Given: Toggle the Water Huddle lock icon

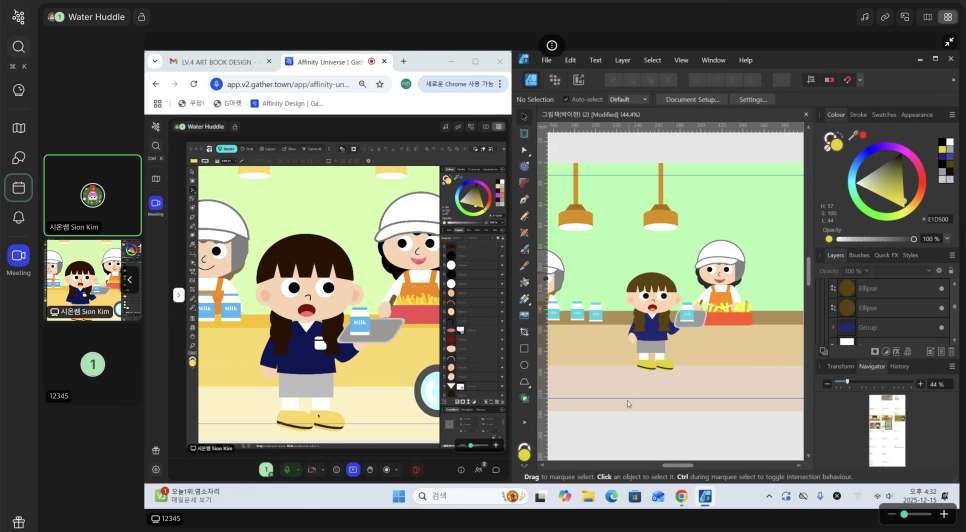Looking at the screenshot, I should (x=141, y=17).
